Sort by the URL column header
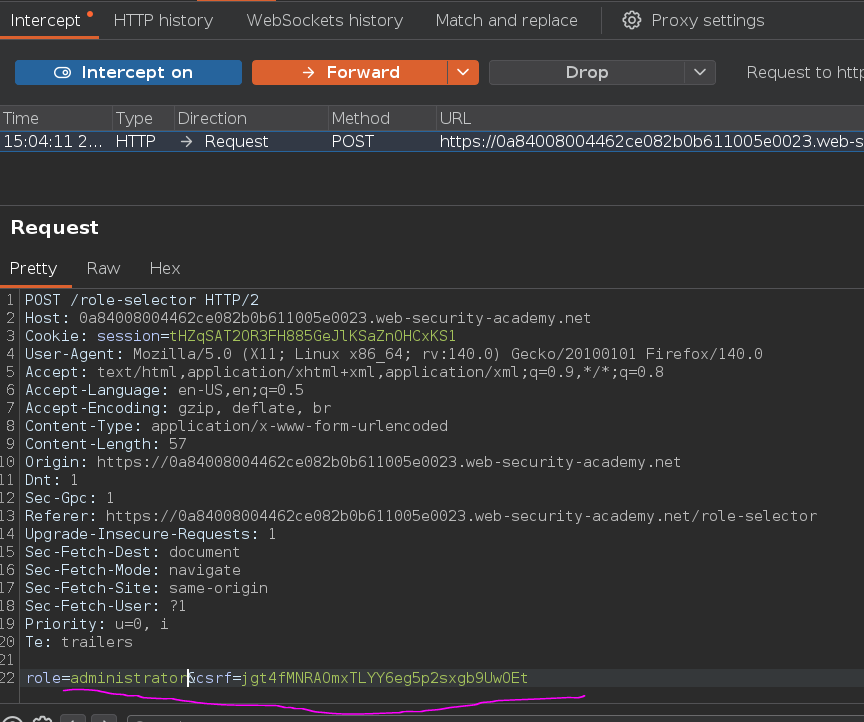864x722 pixels. click(x=650, y=118)
